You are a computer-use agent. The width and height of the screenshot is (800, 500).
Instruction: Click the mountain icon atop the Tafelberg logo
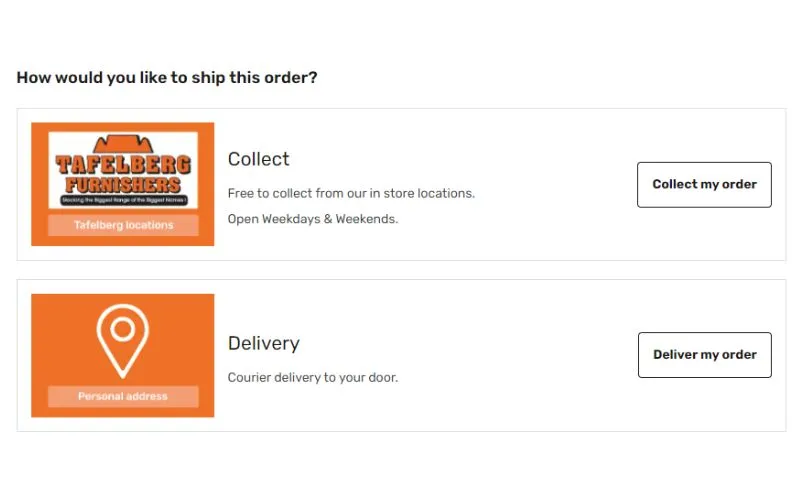[x=123, y=144]
